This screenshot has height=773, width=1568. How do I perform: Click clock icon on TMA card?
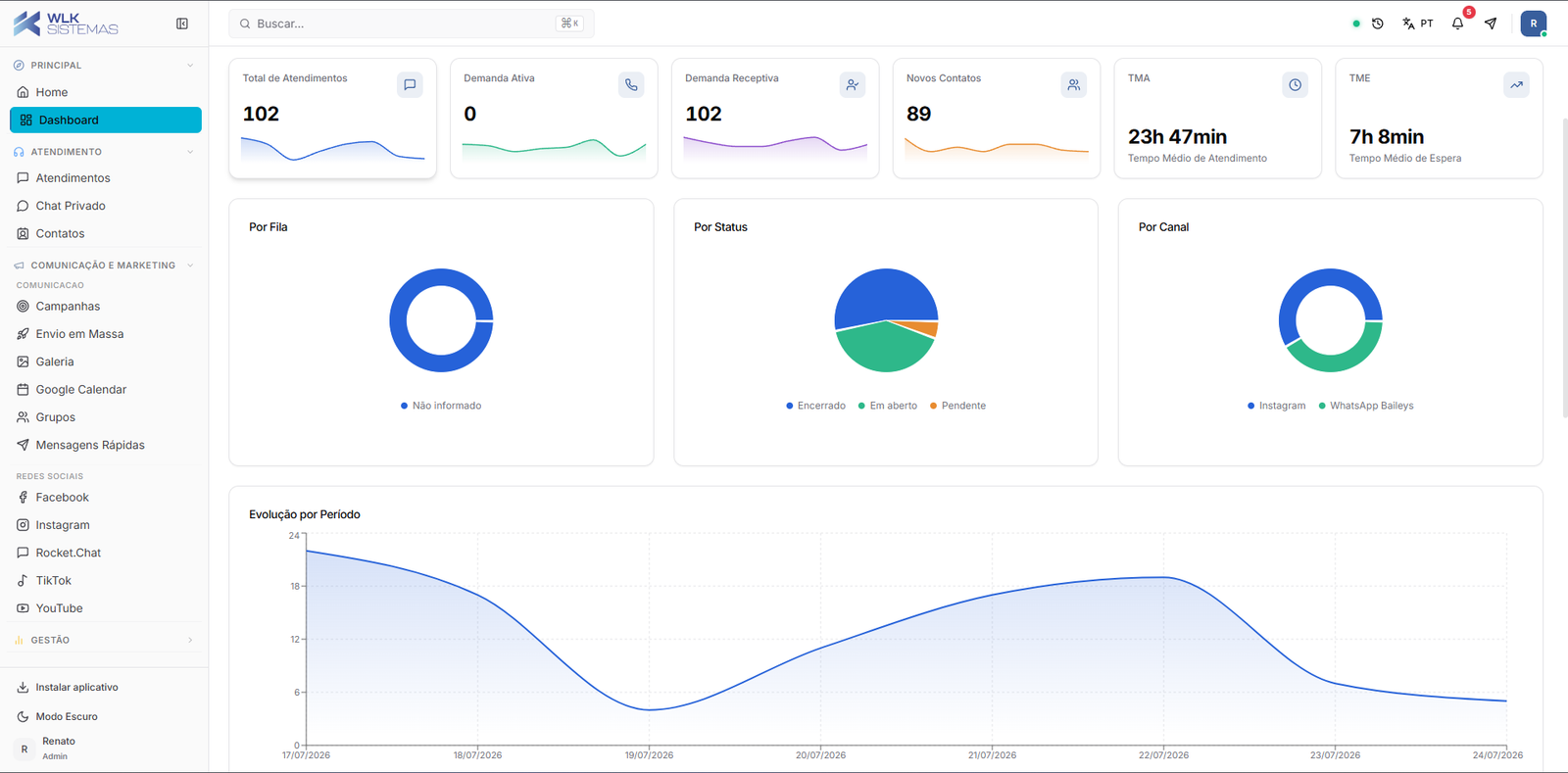[1296, 85]
